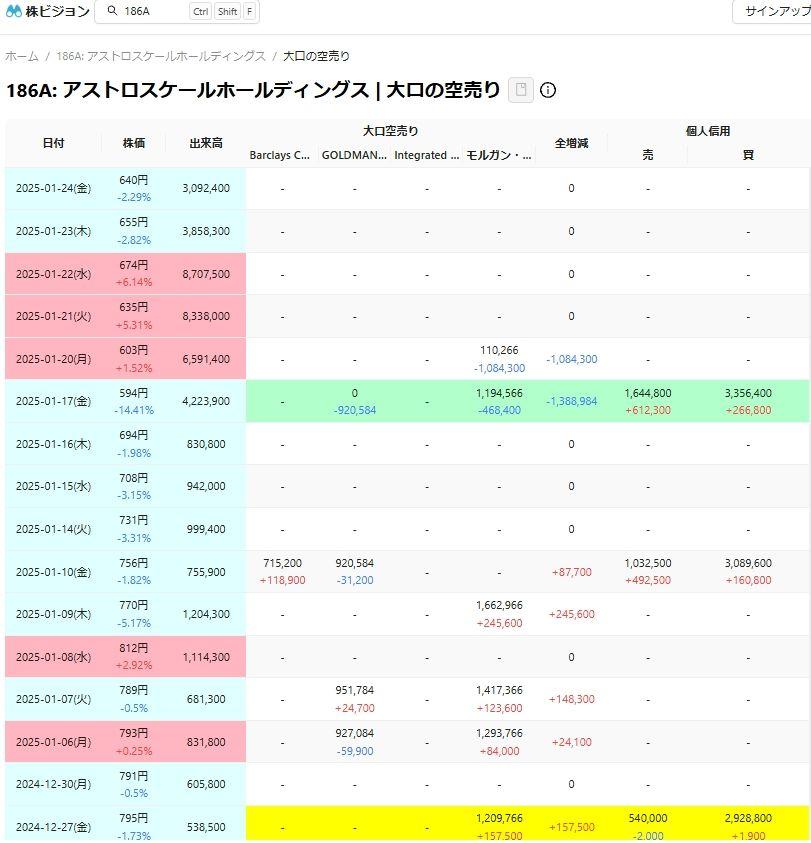Click the copy page icon beside title
The image size is (811, 843).
pyautogui.click(x=520, y=90)
